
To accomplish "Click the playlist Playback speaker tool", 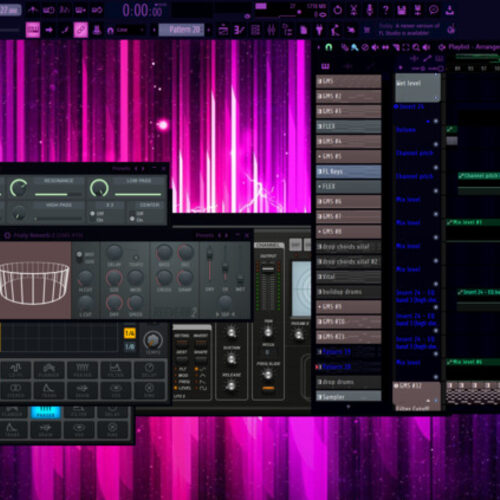I will click(x=426, y=47).
